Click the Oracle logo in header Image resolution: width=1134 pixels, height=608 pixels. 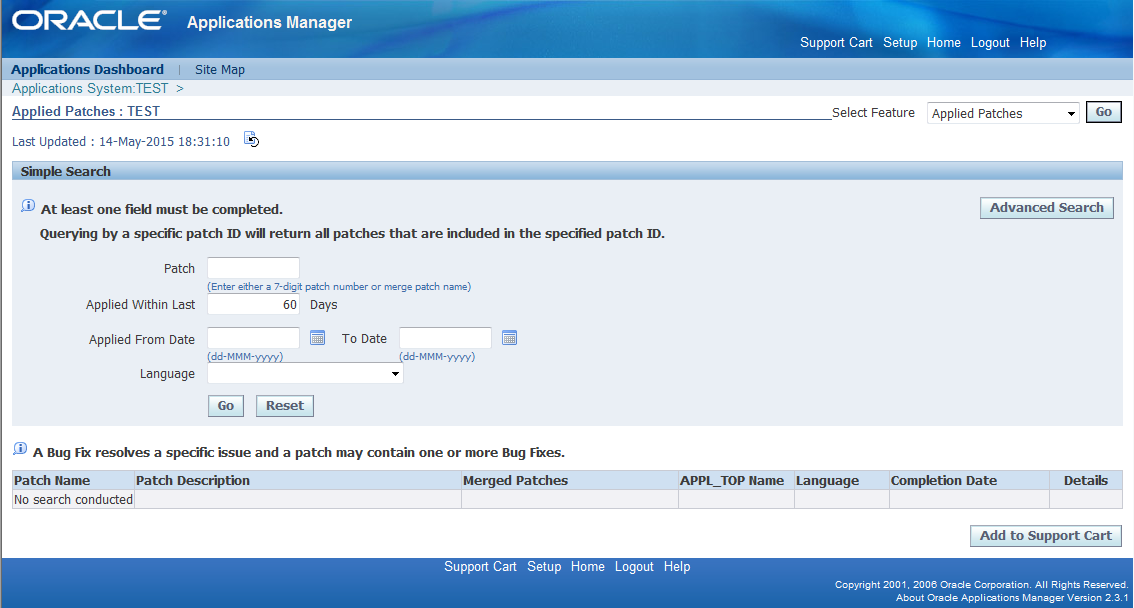coord(89,20)
